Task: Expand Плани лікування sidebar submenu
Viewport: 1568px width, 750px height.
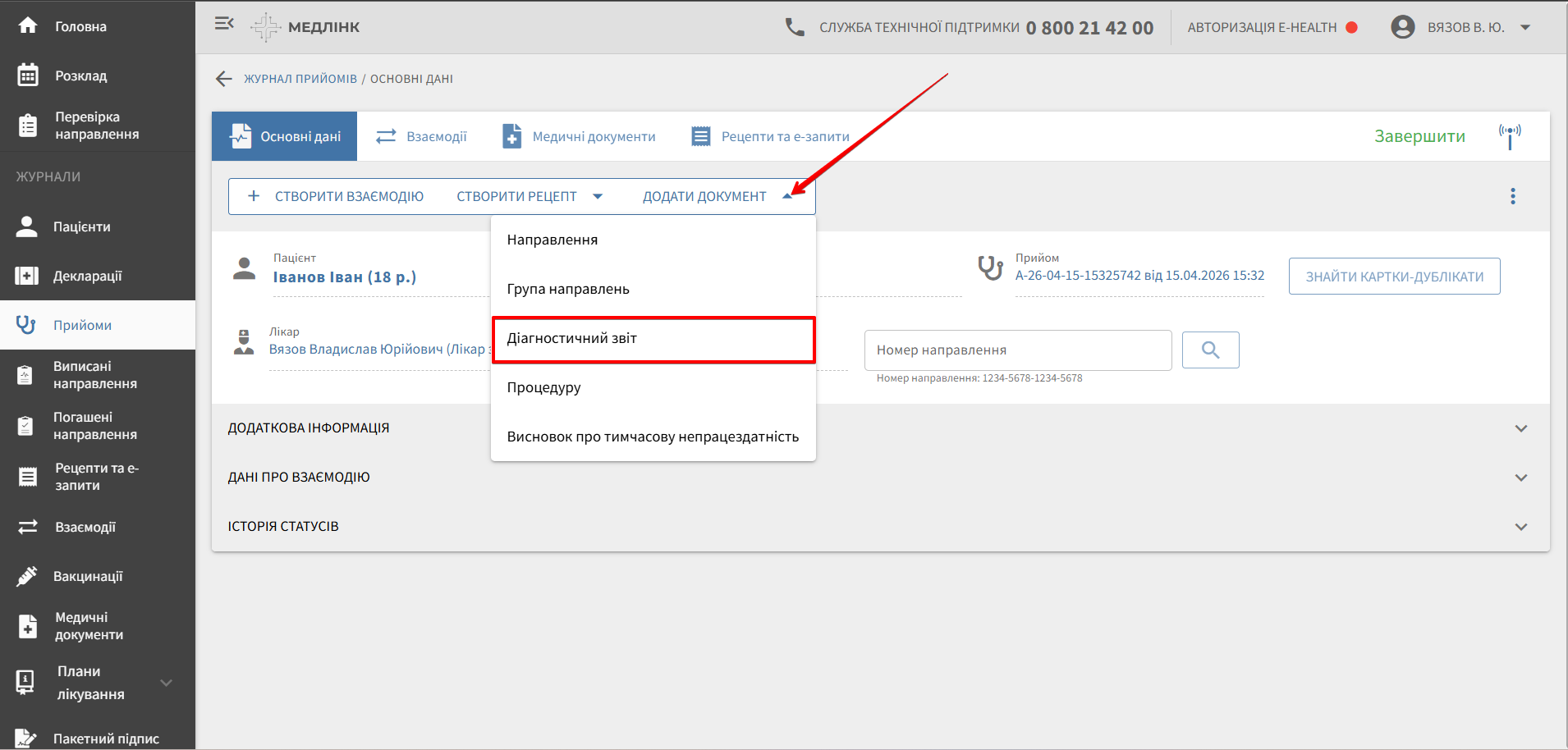Action: (x=166, y=683)
